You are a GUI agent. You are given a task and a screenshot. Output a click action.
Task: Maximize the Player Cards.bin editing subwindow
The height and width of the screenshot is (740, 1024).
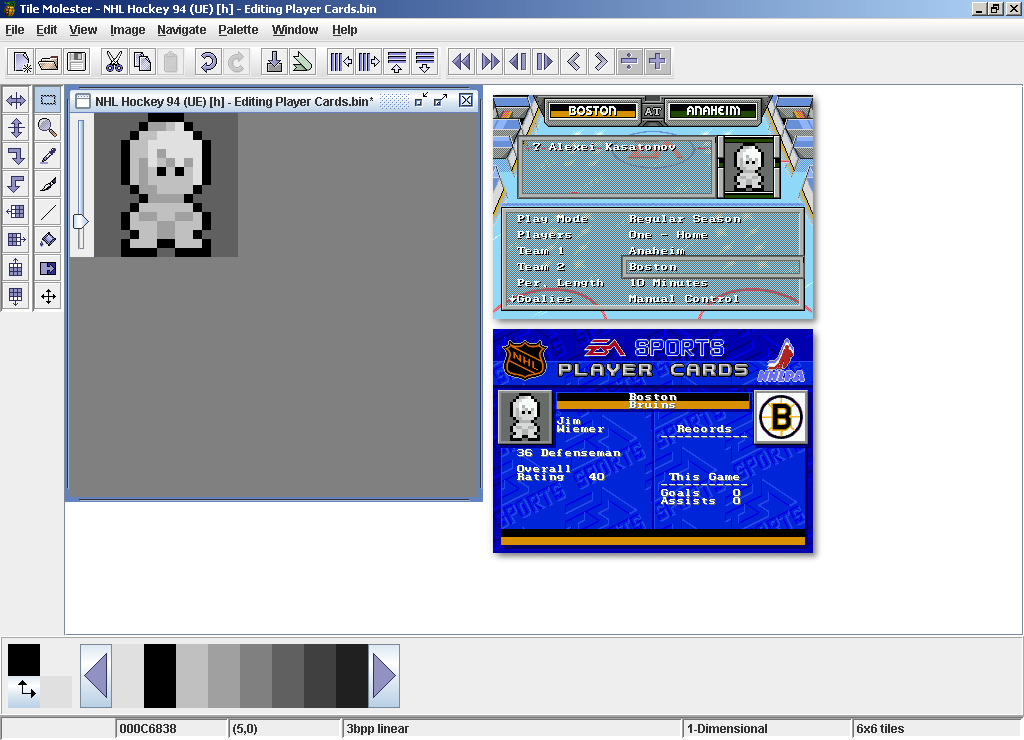pyautogui.click(x=441, y=100)
